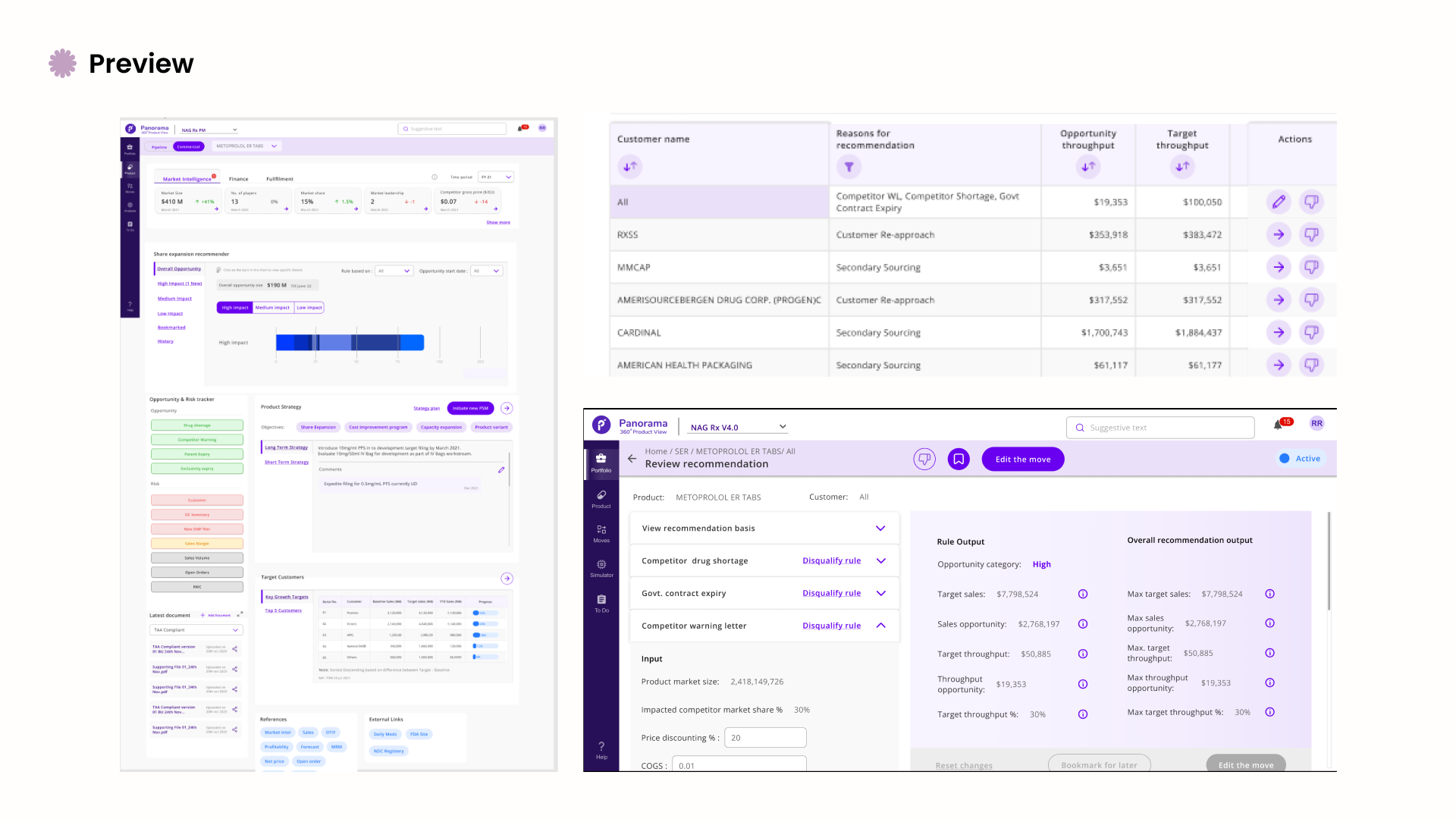1456x819 pixels.
Task: Click the thumbs-down icon in RXSS row
Action: 1311,234
